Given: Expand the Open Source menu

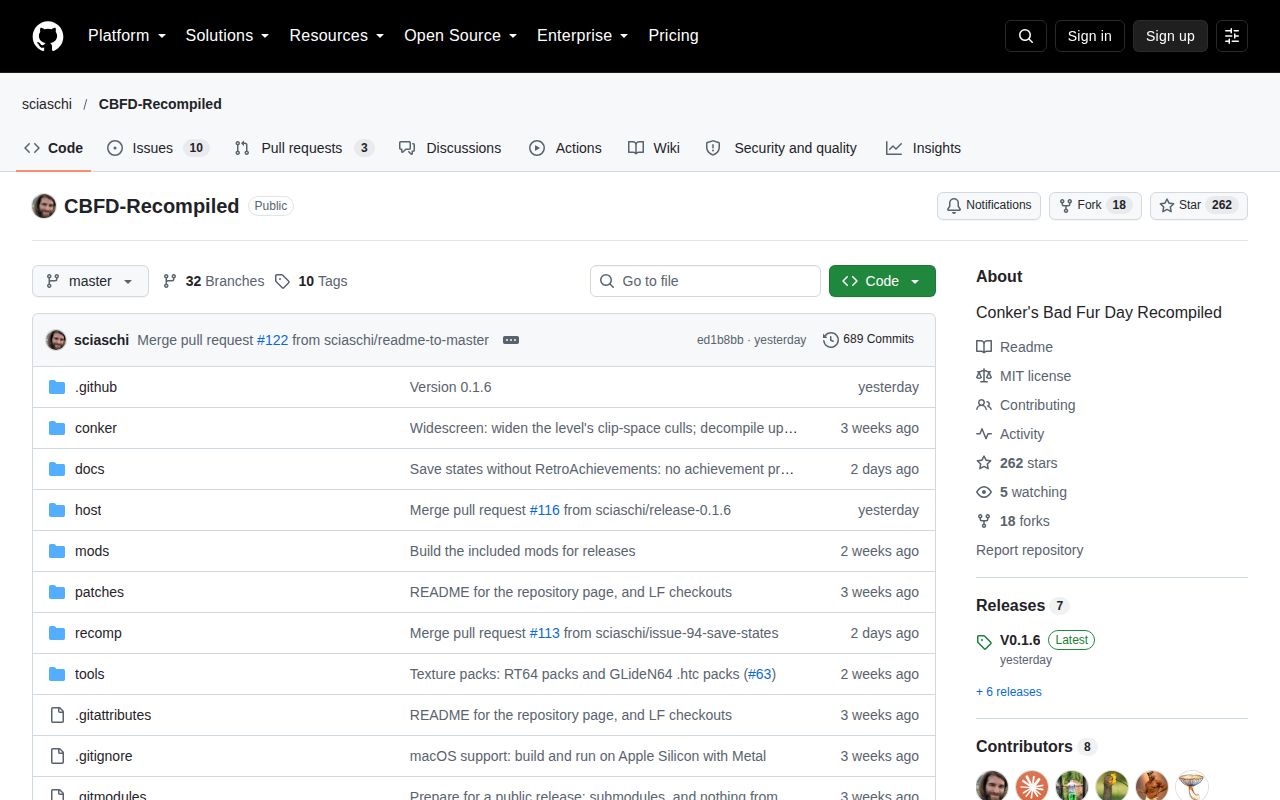Looking at the screenshot, I should coord(460,36).
